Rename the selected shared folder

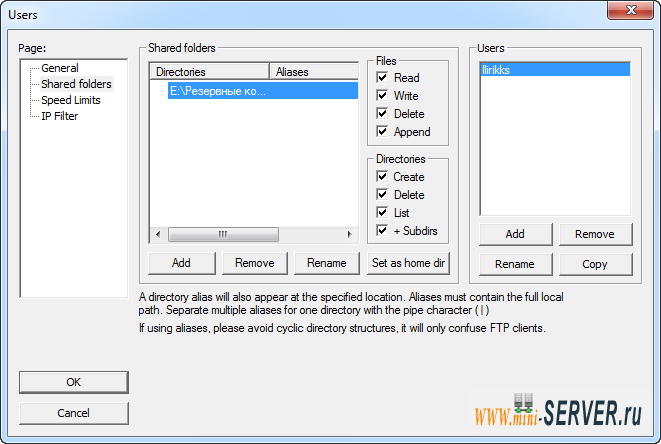(x=327, y=263)
